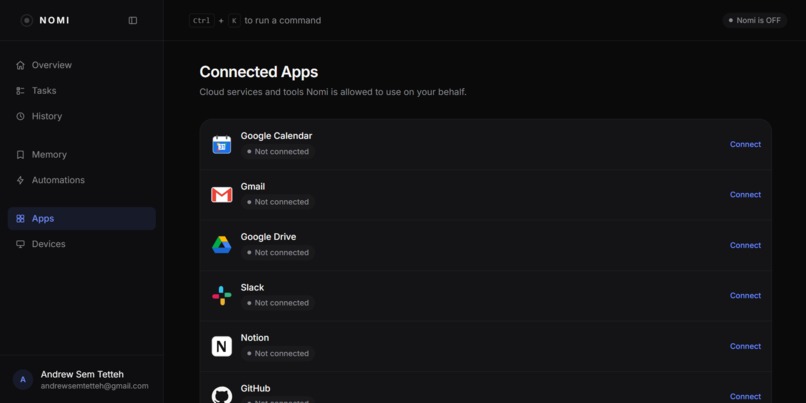Image resolution: width=806 pixels, height=403 pixels.
Task: Click the Andrew Sem Tetteh name
Action: 82,374
